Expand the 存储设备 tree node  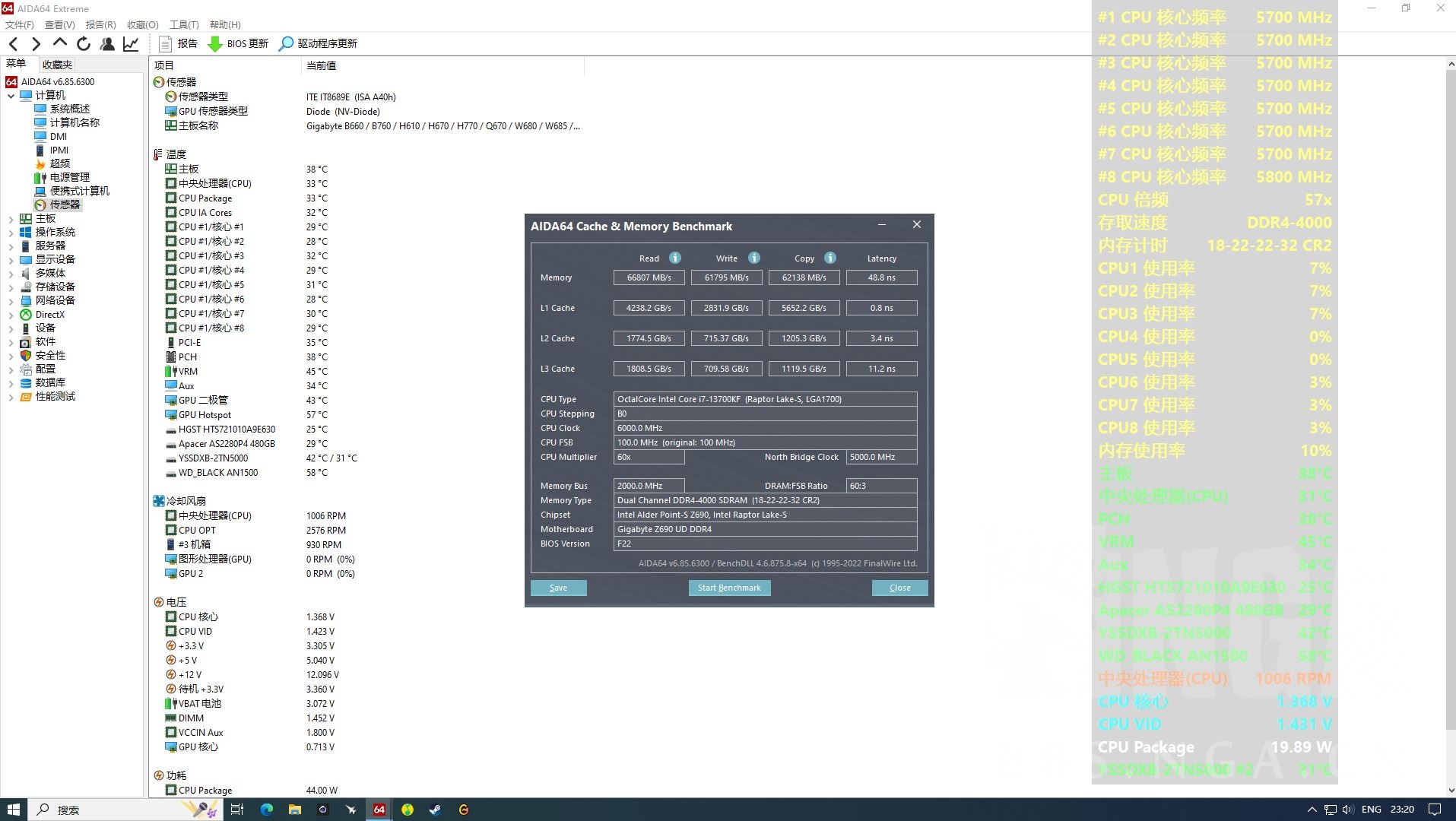11,287
